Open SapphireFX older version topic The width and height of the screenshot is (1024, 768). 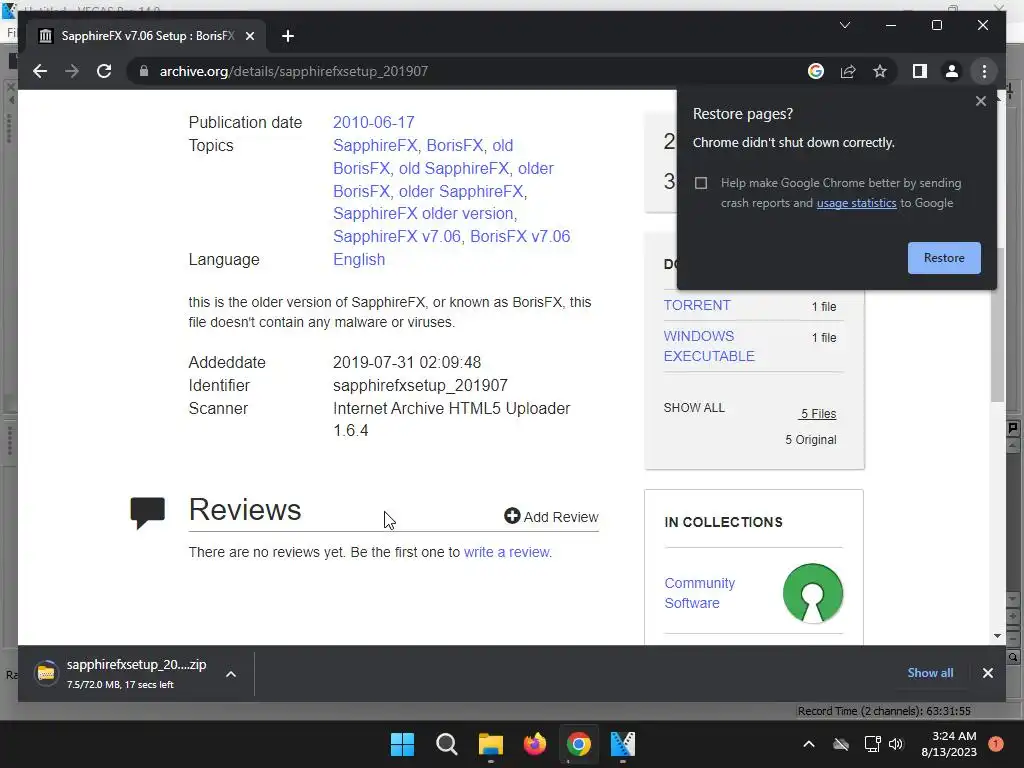click(424, 214)
